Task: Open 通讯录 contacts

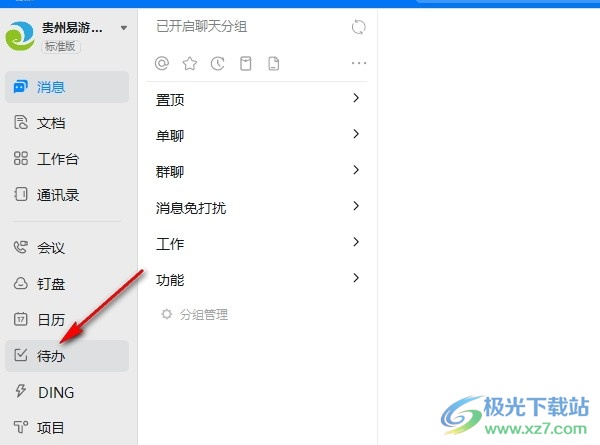Action: click(x=67, y=195)
